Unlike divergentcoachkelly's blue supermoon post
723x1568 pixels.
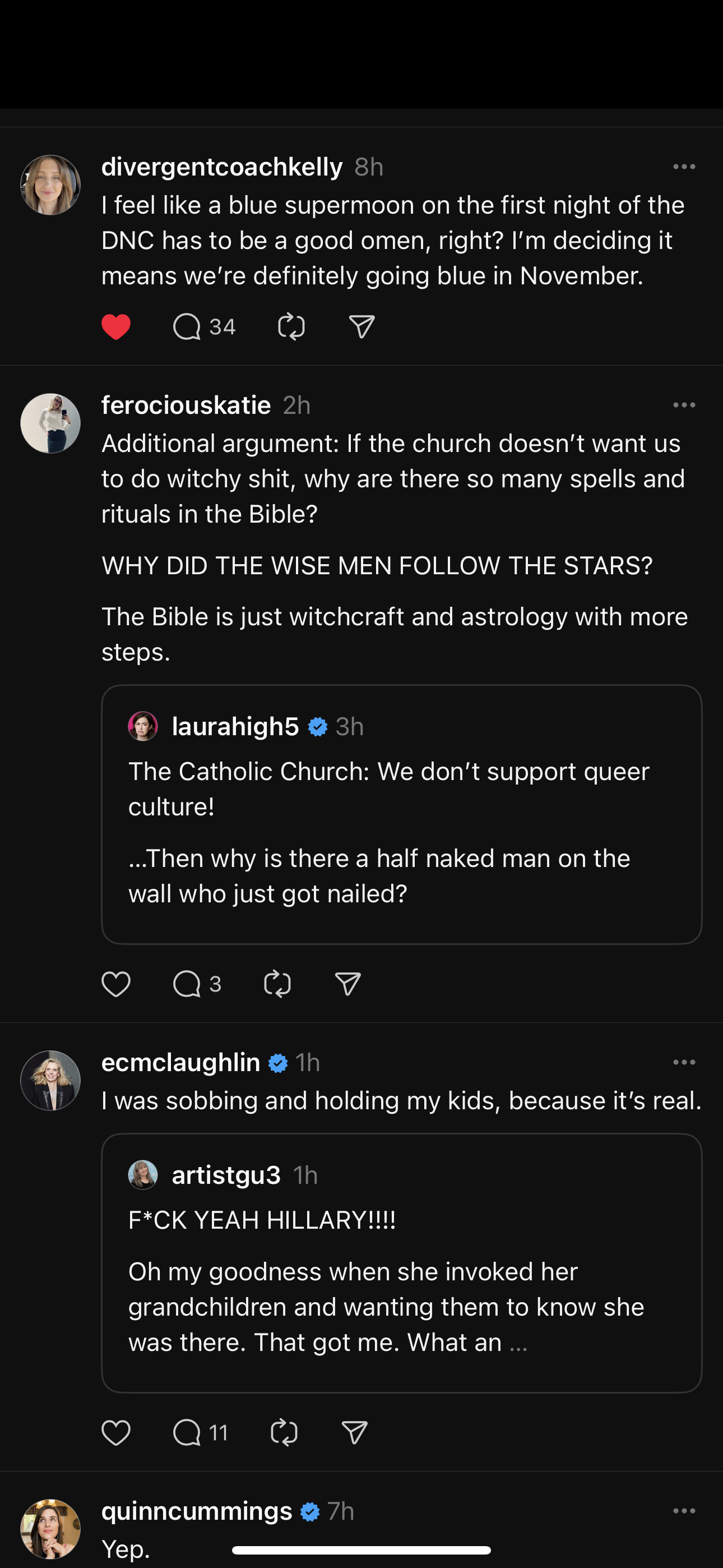click(115, 327)
